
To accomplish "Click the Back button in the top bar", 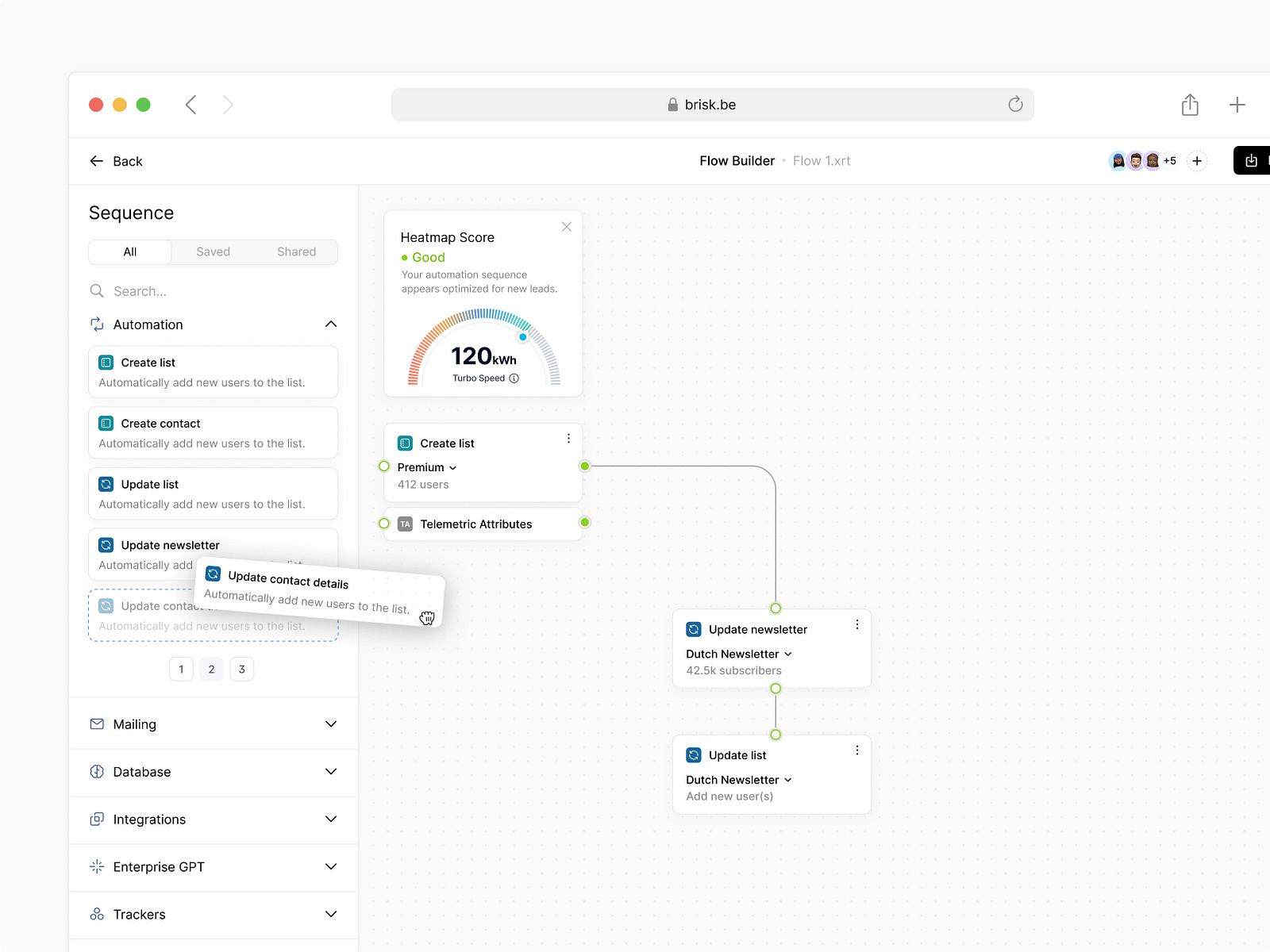I will pos(116,161).
